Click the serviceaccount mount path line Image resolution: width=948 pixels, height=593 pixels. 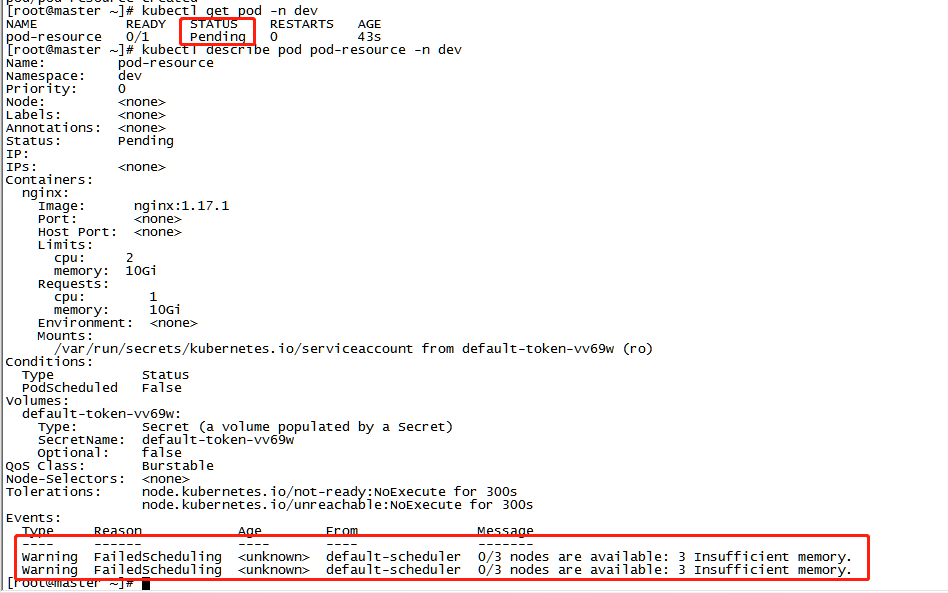354,349
